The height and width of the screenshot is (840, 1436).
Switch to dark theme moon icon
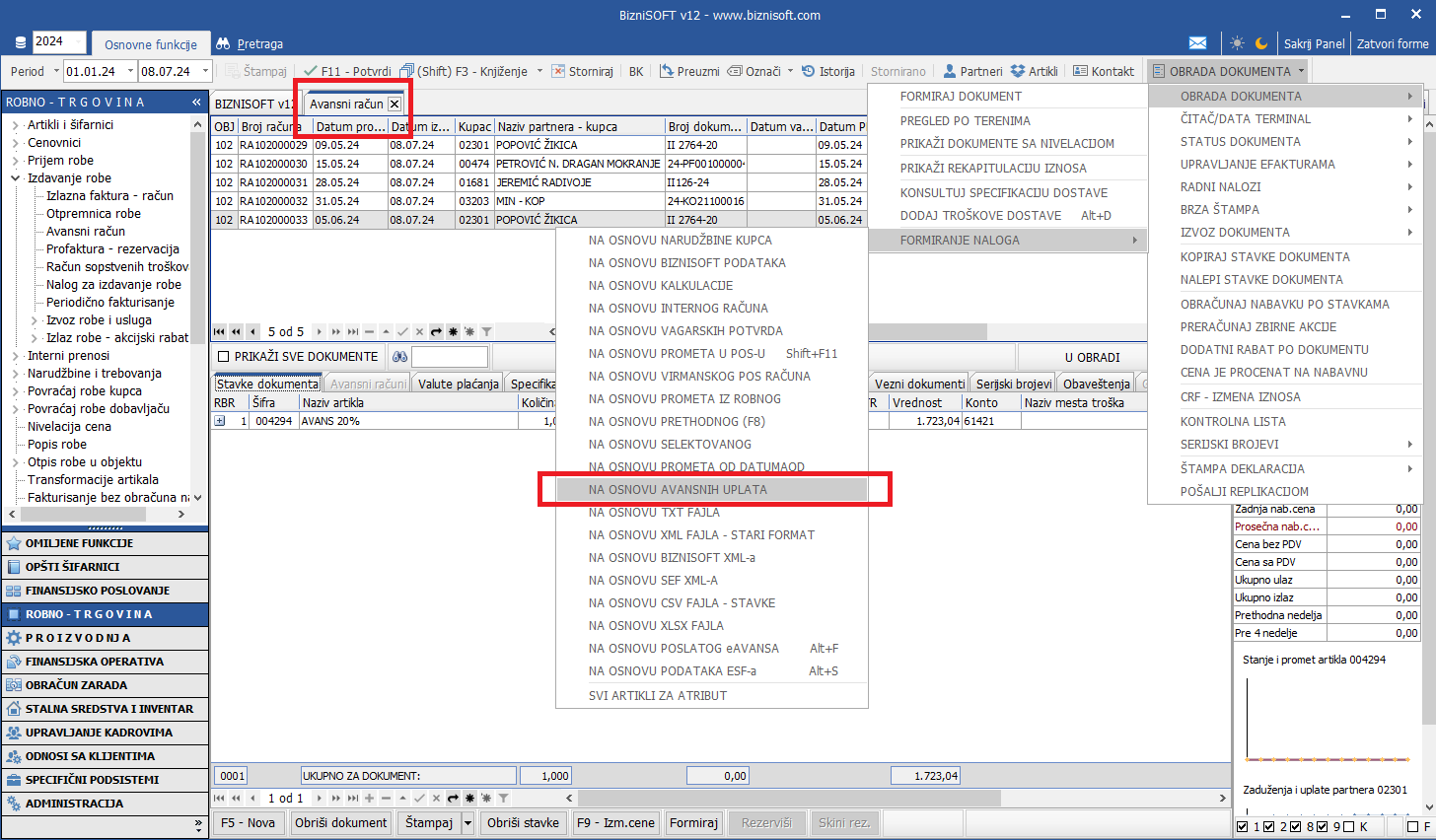click(1261, 43)
